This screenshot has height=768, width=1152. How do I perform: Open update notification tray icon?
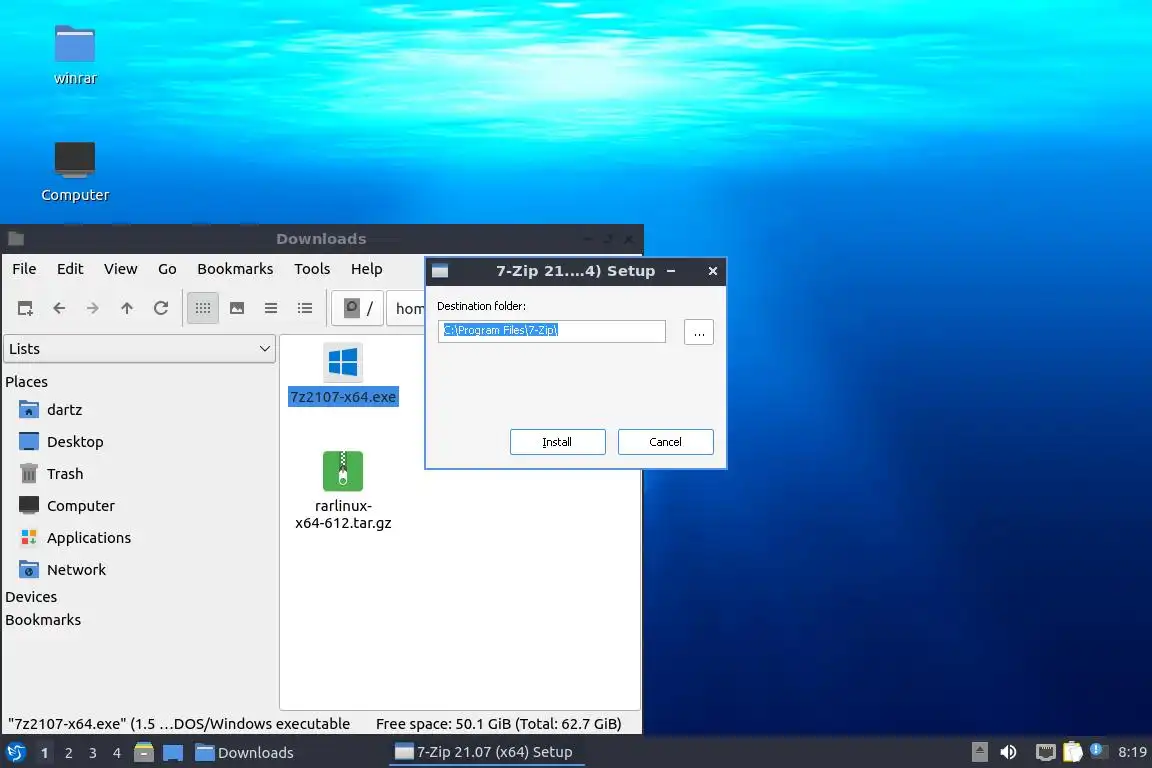(1097, 750)
